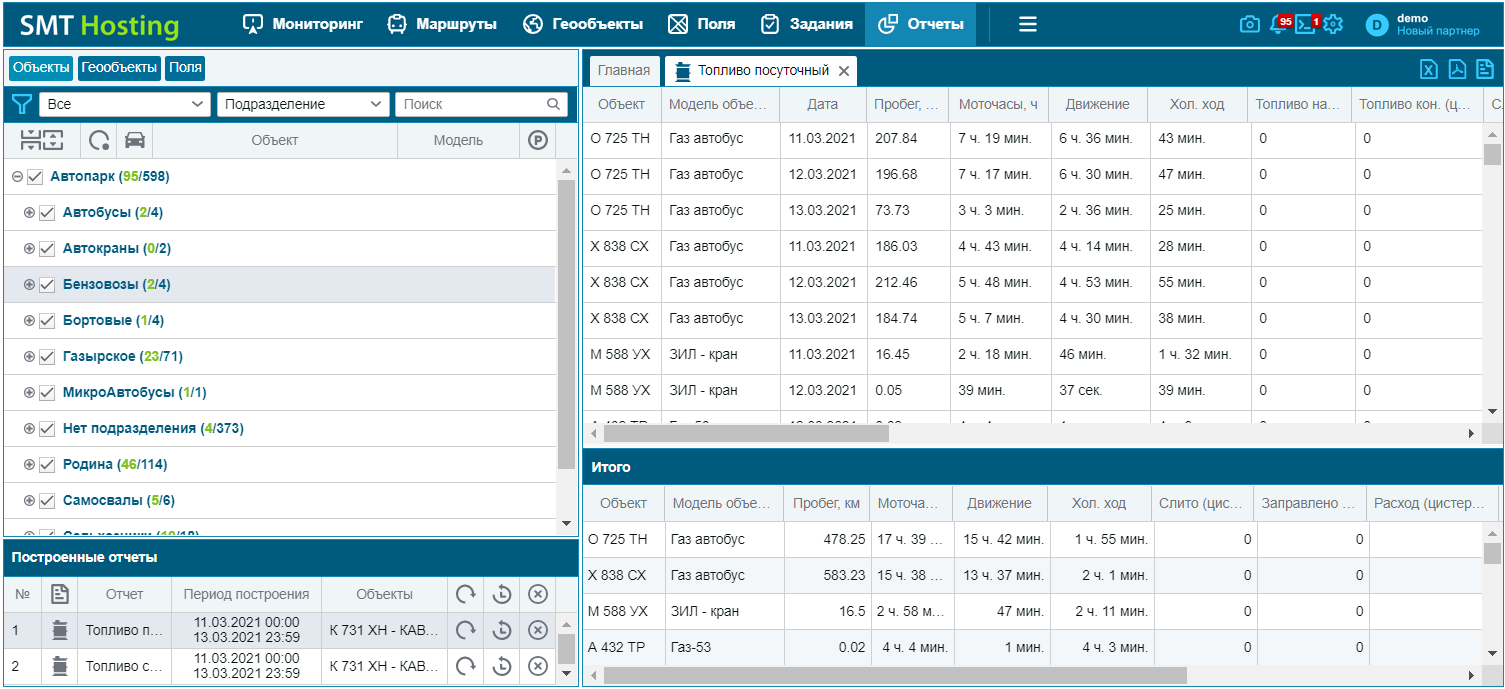This screenshot has width=1505, height=689.
Task: Open the Задания menu
Action: pos(807,24)
